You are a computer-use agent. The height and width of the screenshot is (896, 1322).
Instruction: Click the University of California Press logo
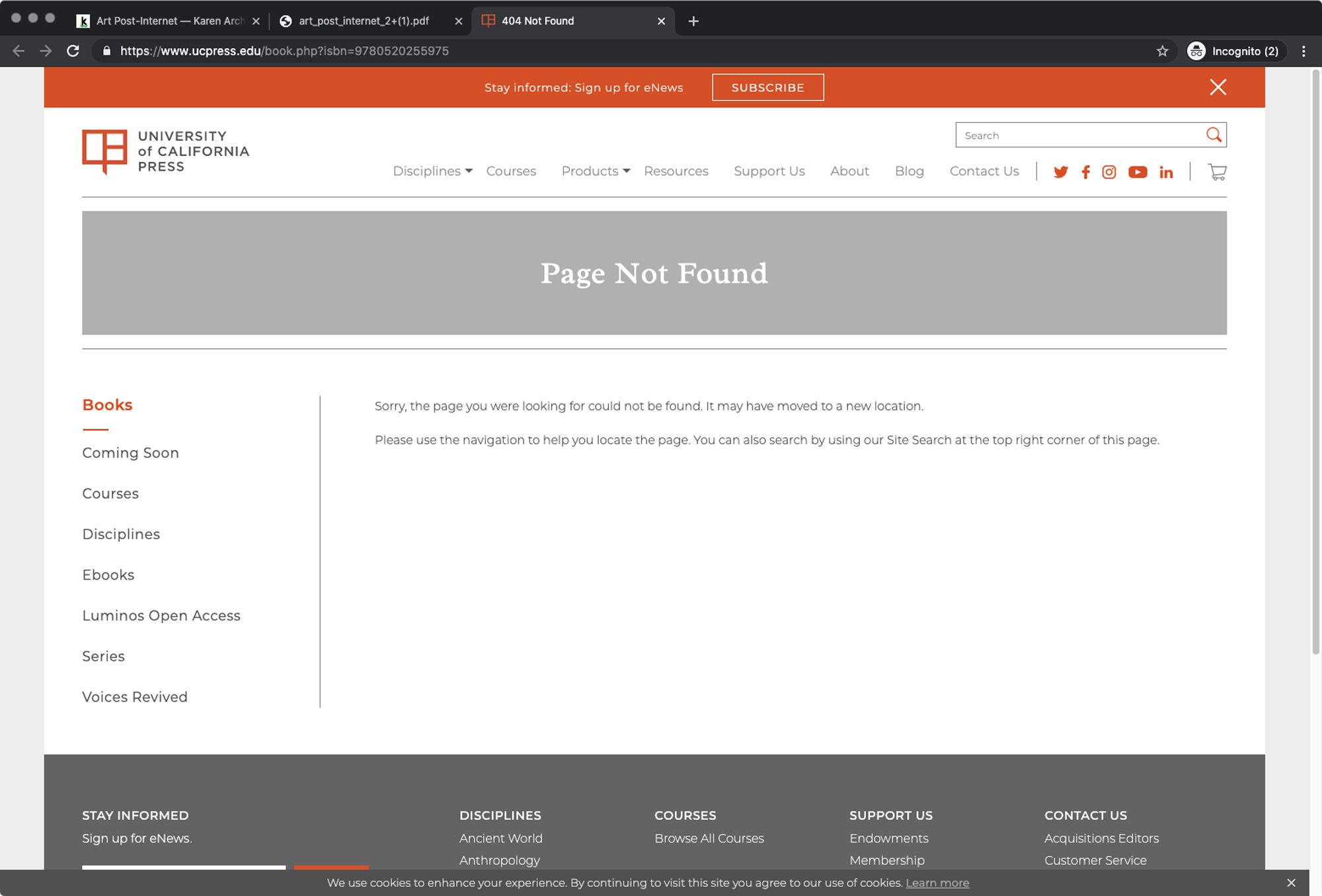(x=165, y=151)
